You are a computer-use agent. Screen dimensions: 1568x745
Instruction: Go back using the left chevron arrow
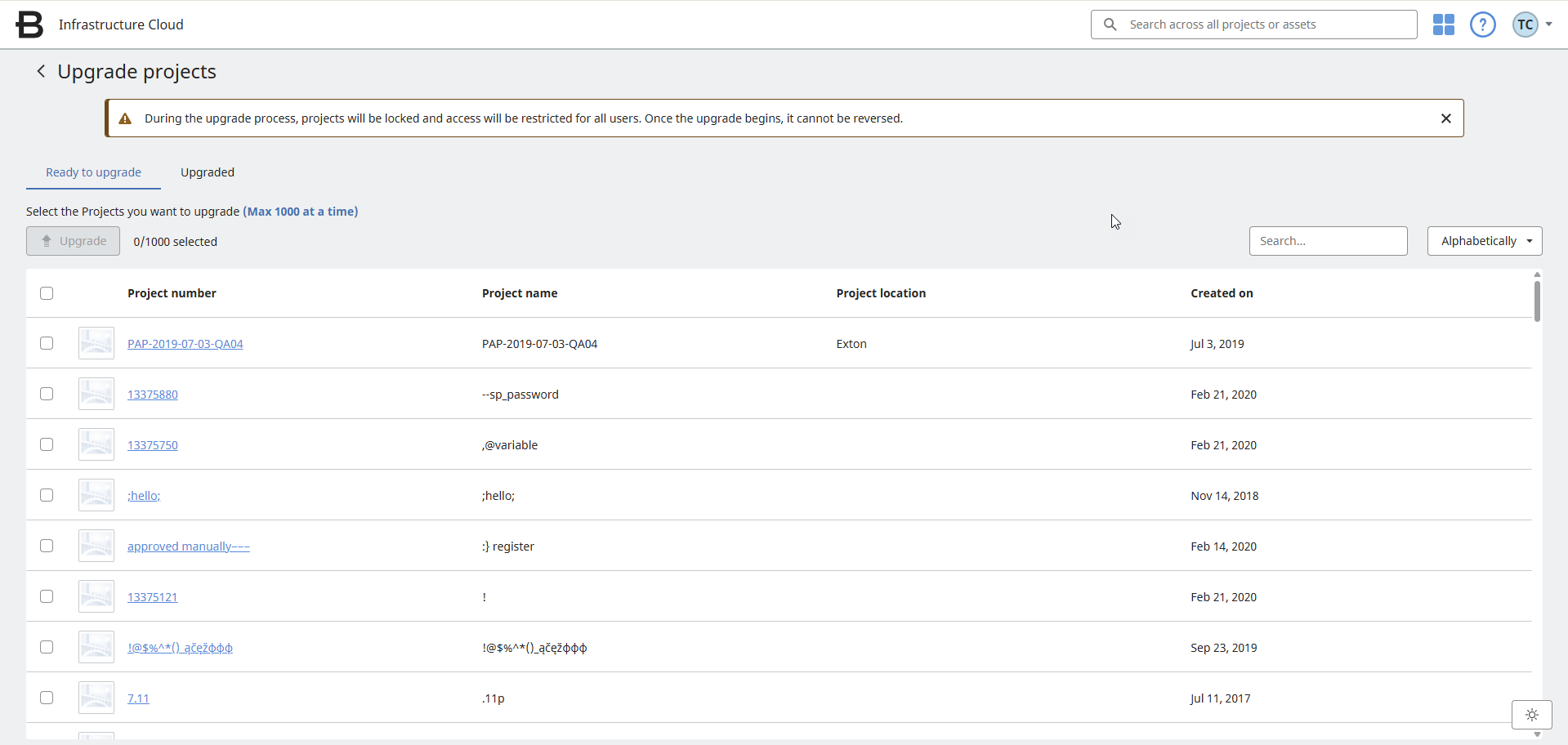[41, 72]
